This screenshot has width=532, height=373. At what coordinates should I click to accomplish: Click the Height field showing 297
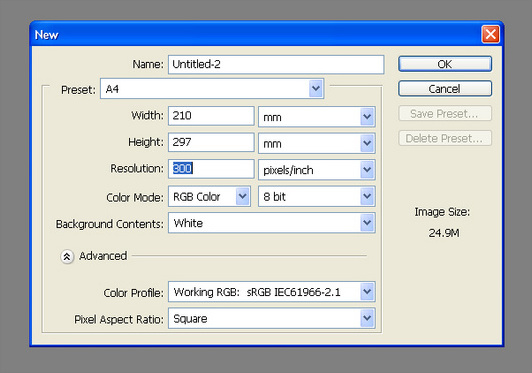(211, 142)
